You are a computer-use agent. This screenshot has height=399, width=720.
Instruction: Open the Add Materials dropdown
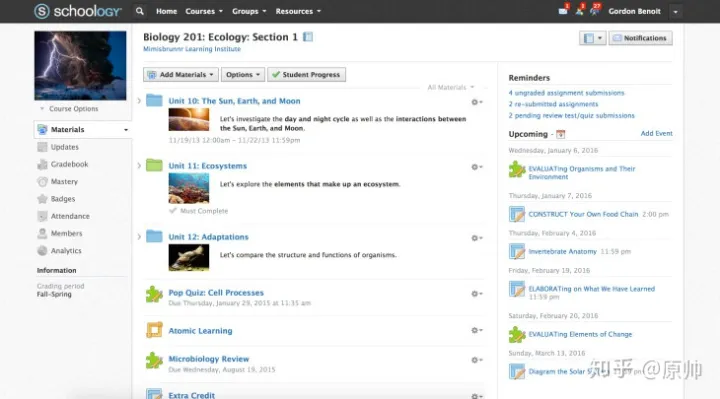click(180, 74)
